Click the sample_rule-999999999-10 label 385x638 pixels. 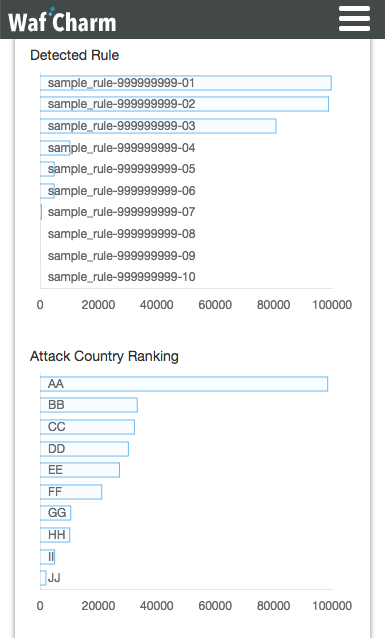pyautogui.click(x=122, y=277)
